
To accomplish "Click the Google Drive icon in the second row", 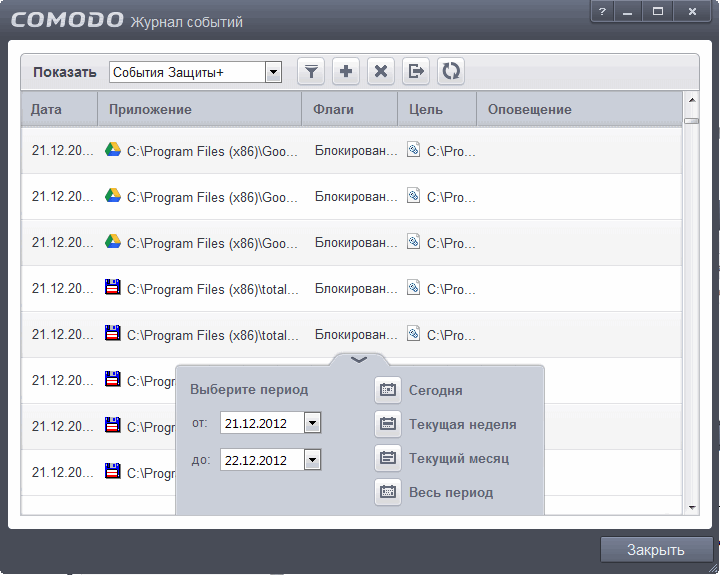I will point(112,196).
